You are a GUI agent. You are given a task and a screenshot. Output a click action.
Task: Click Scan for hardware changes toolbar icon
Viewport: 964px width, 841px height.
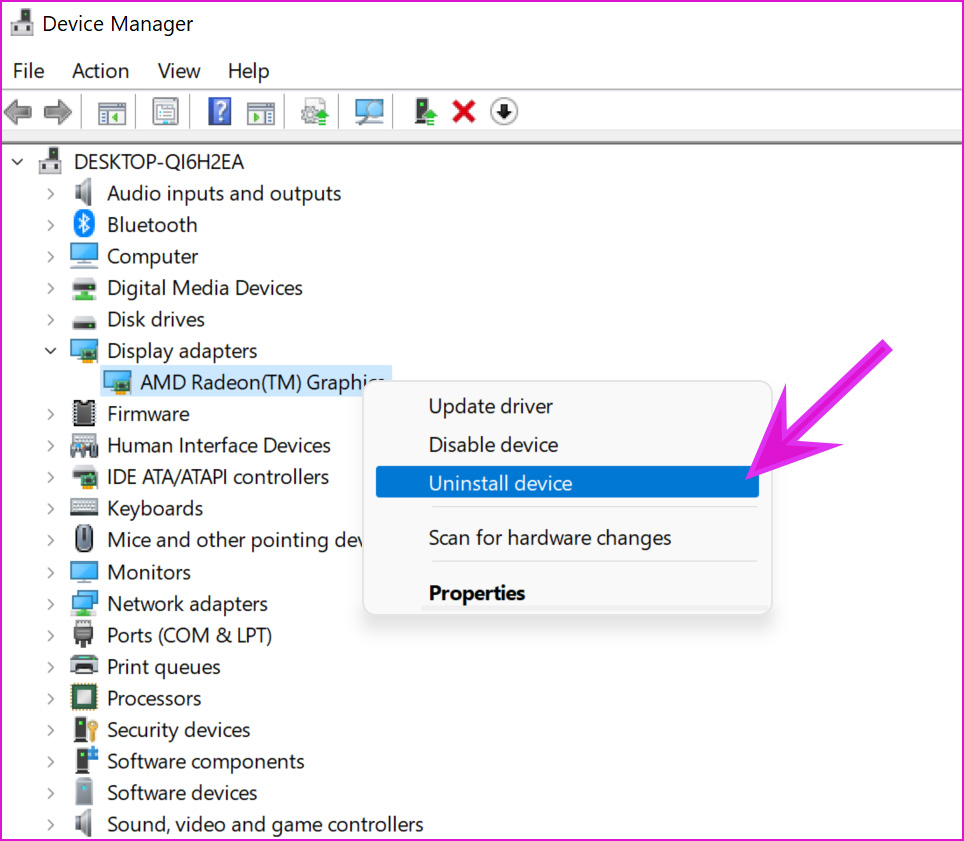[x=369, y=112]
